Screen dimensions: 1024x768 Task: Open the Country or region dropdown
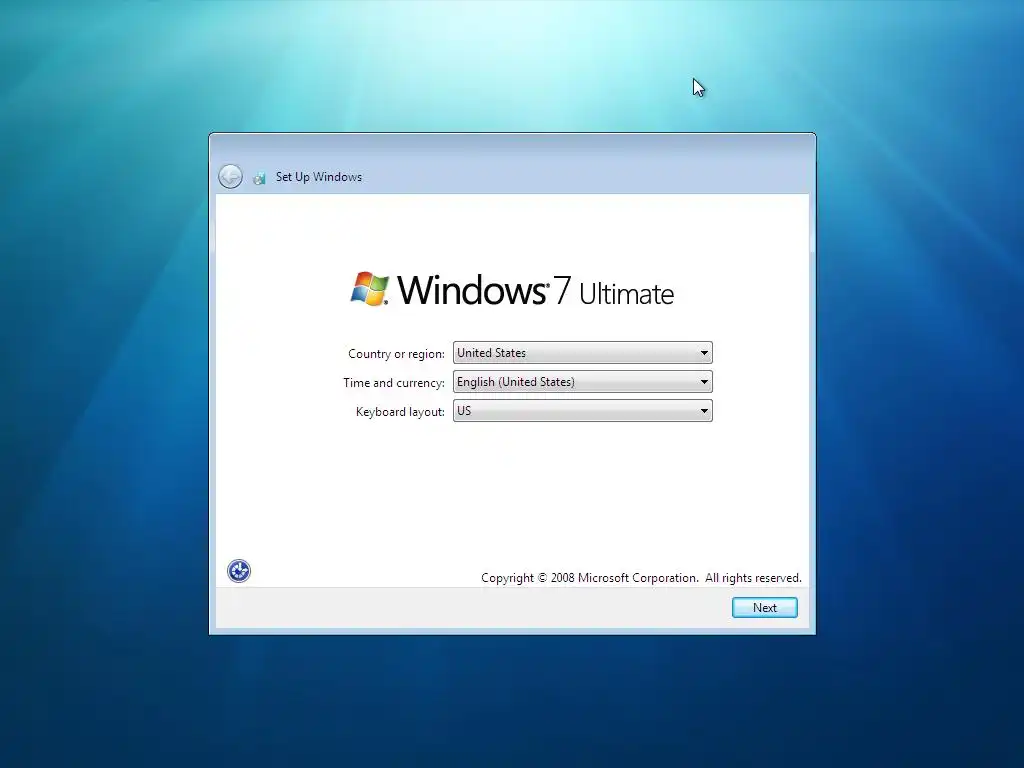[x=583, y=353]
